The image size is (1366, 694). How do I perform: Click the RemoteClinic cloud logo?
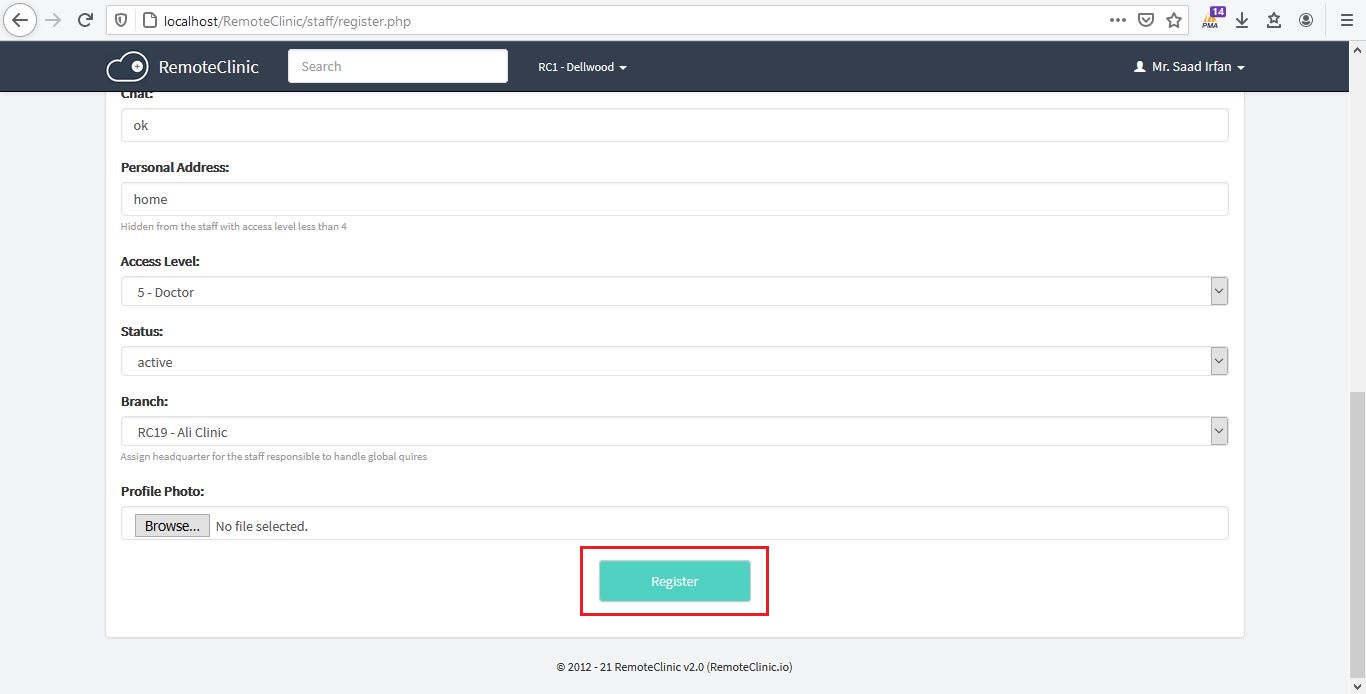(127, 67)
